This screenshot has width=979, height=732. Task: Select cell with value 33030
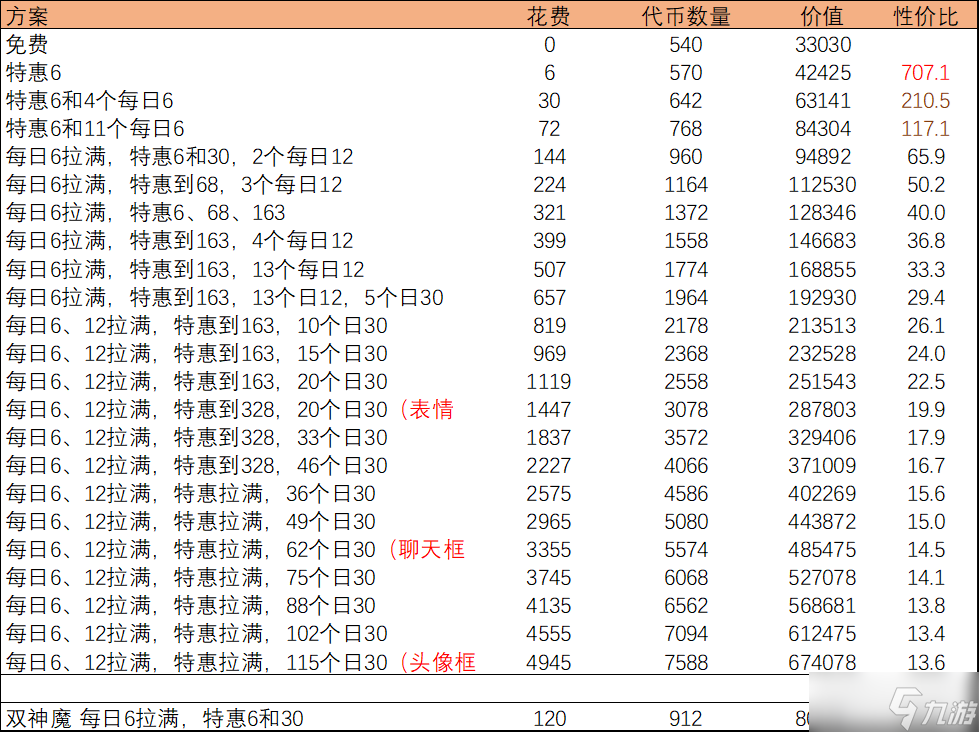click(823, 44)
